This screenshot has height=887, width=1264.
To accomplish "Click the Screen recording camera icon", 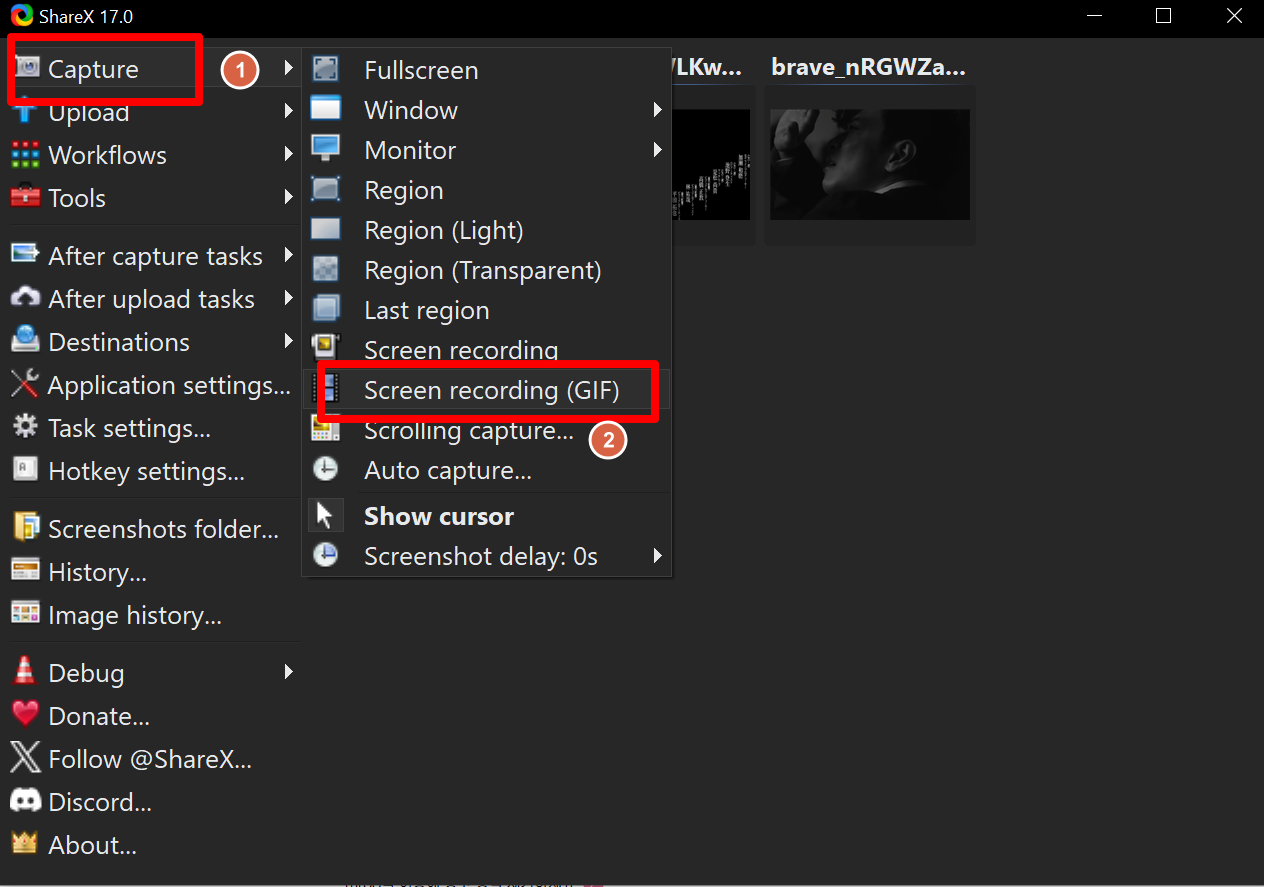I will pos(326,347).
